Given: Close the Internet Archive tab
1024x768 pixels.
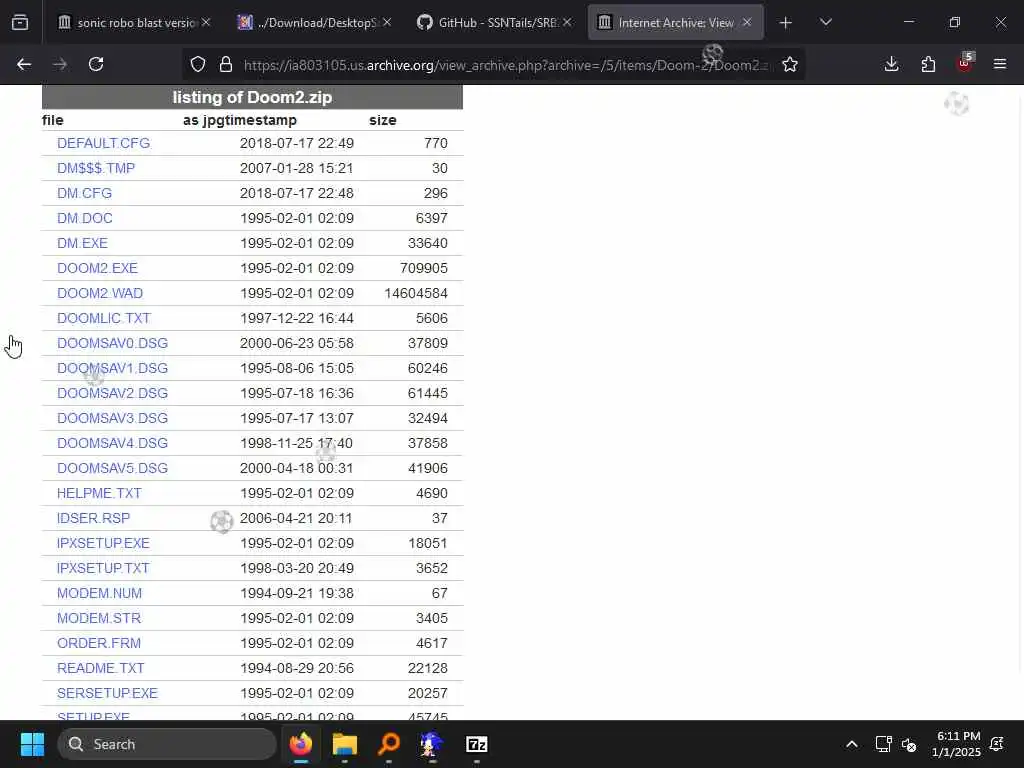Looking at the screenshot, I should pyautogui.click(x=747, y=22).
